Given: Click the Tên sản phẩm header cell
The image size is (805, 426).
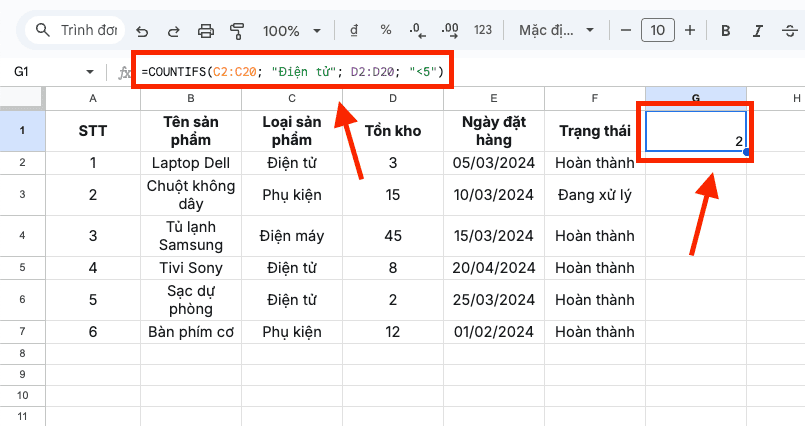Looking at the screenshot, I should pyautogui.click(x=191, y=131).
